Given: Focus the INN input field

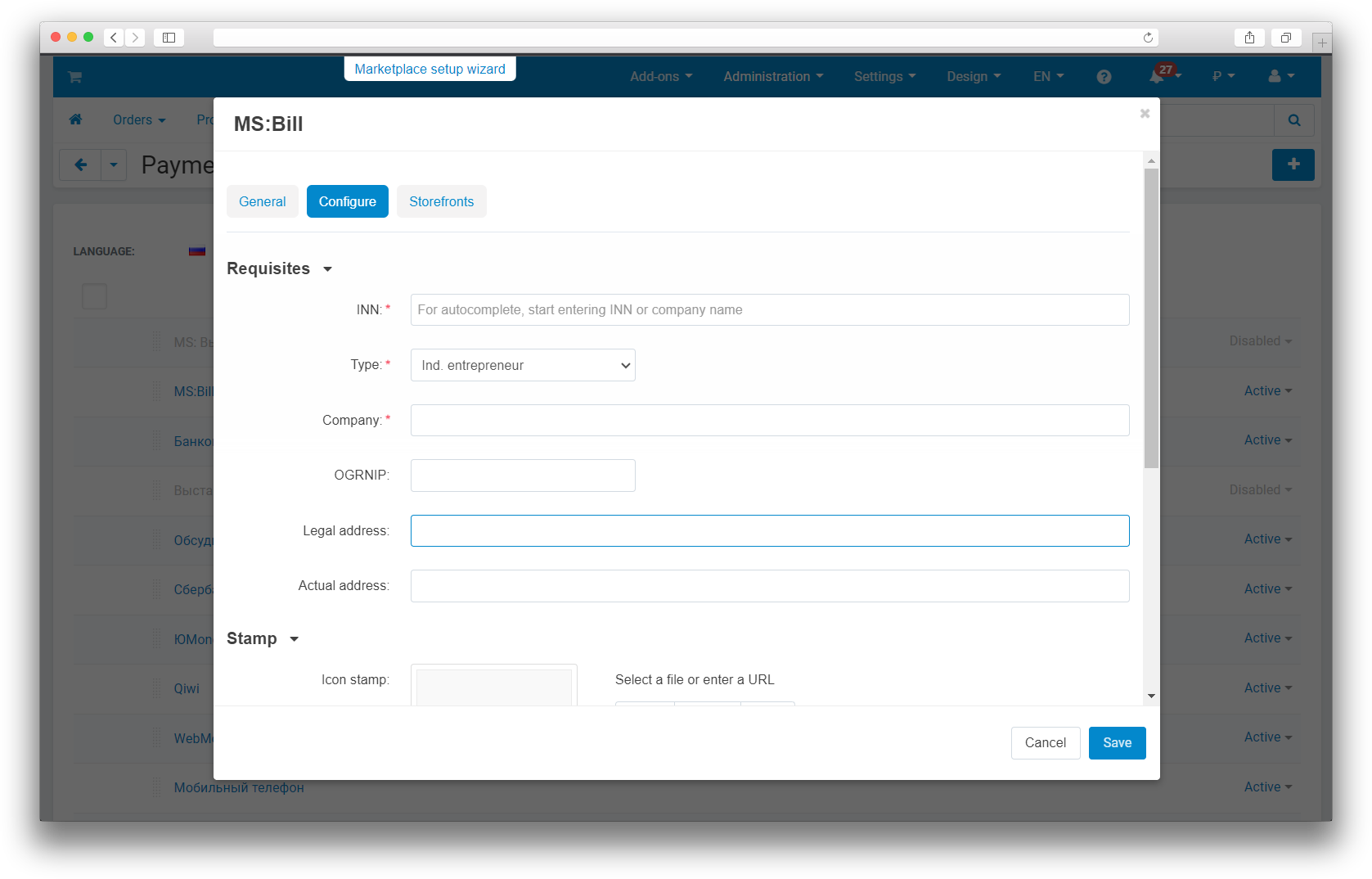Looking at the screenshot, I should [769, 310].
